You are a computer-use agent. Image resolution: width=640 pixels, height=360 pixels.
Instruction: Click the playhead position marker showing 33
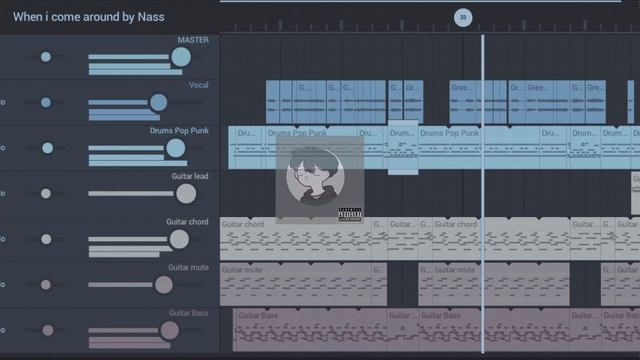[463, 18]
